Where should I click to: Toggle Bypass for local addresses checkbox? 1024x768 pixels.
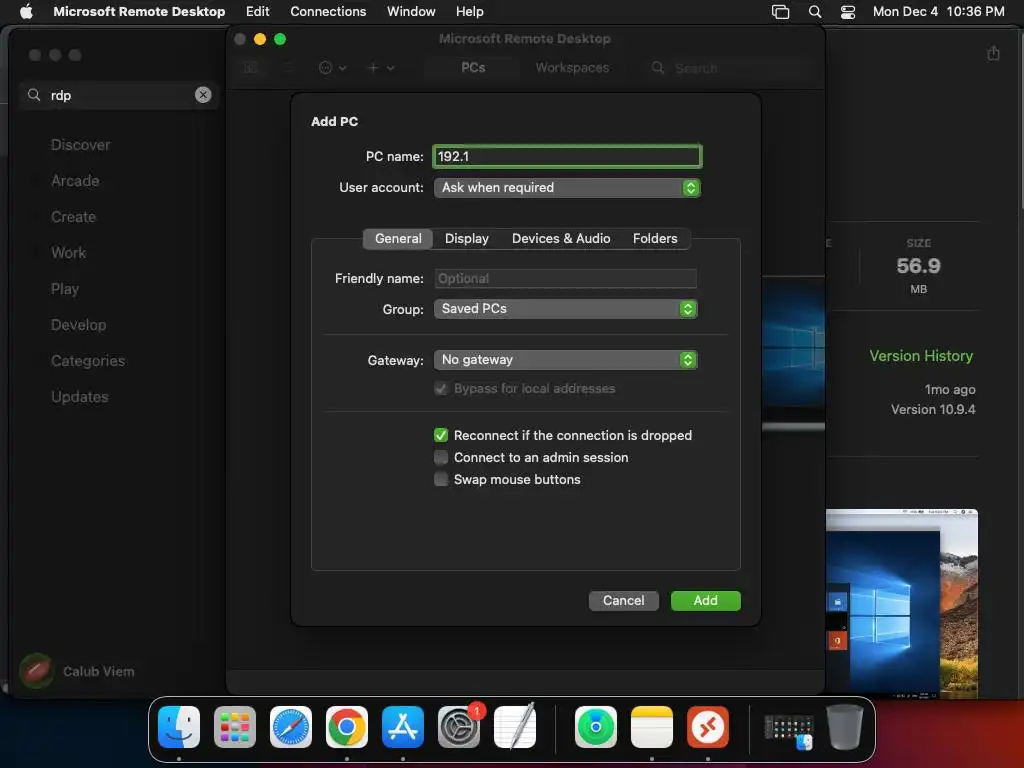[441, 389]
